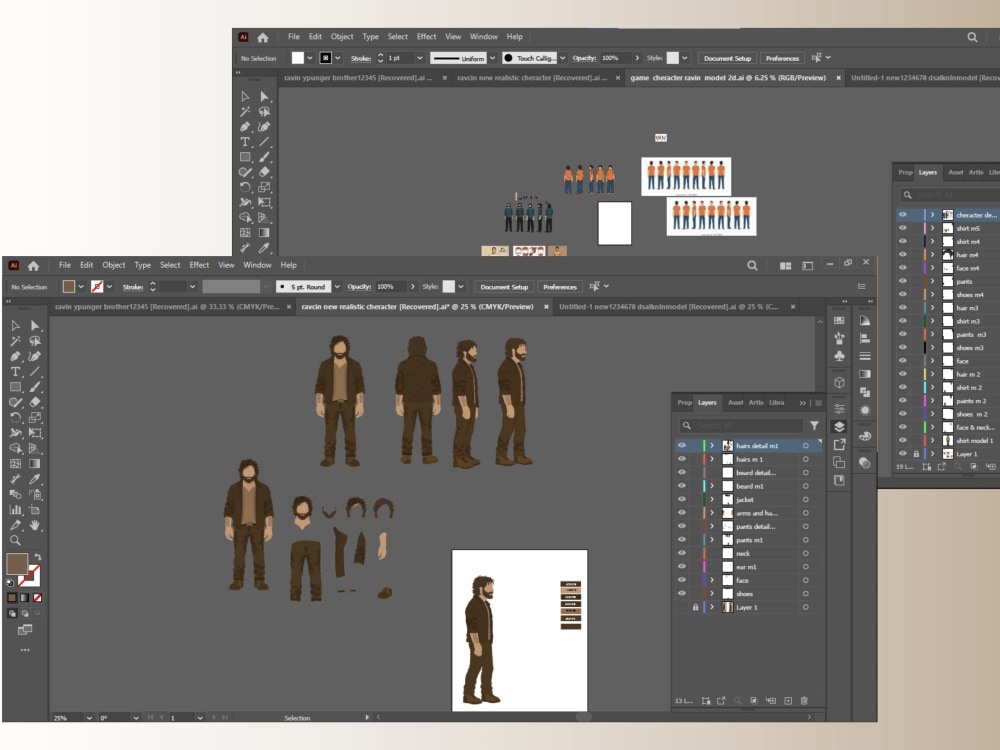Open 'Touch Callig...' brush dropdown in back window
This screenshot has height=750, width=1000.
[x=562, y=58]
